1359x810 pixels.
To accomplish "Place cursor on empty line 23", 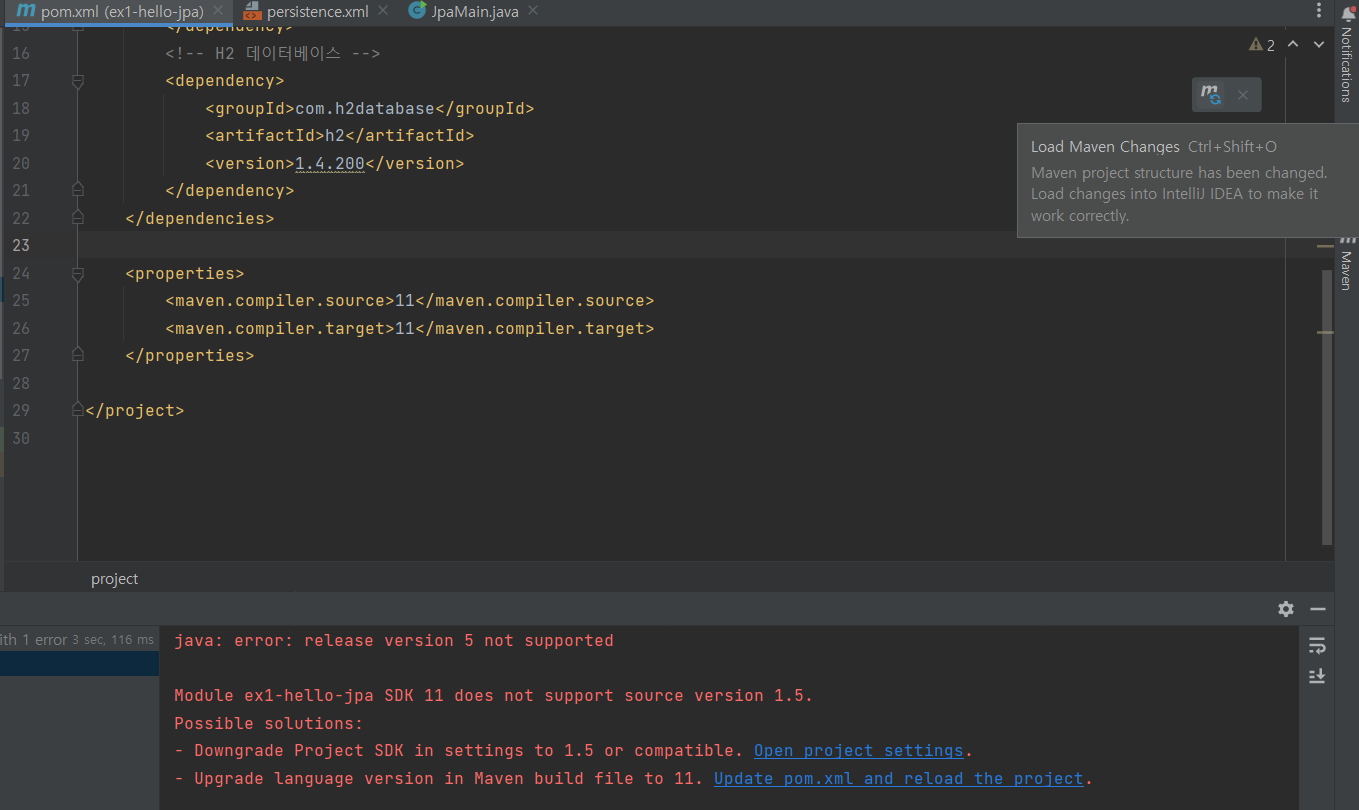I will [x=680, y=245].
